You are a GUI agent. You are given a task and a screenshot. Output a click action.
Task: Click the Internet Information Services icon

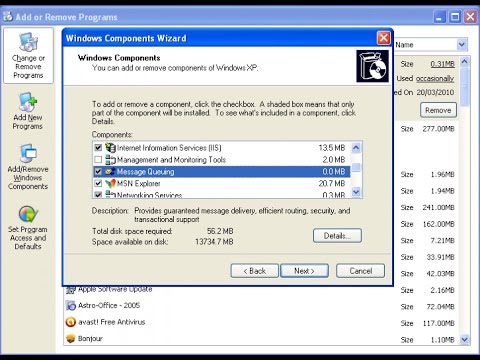coord(110,148)
